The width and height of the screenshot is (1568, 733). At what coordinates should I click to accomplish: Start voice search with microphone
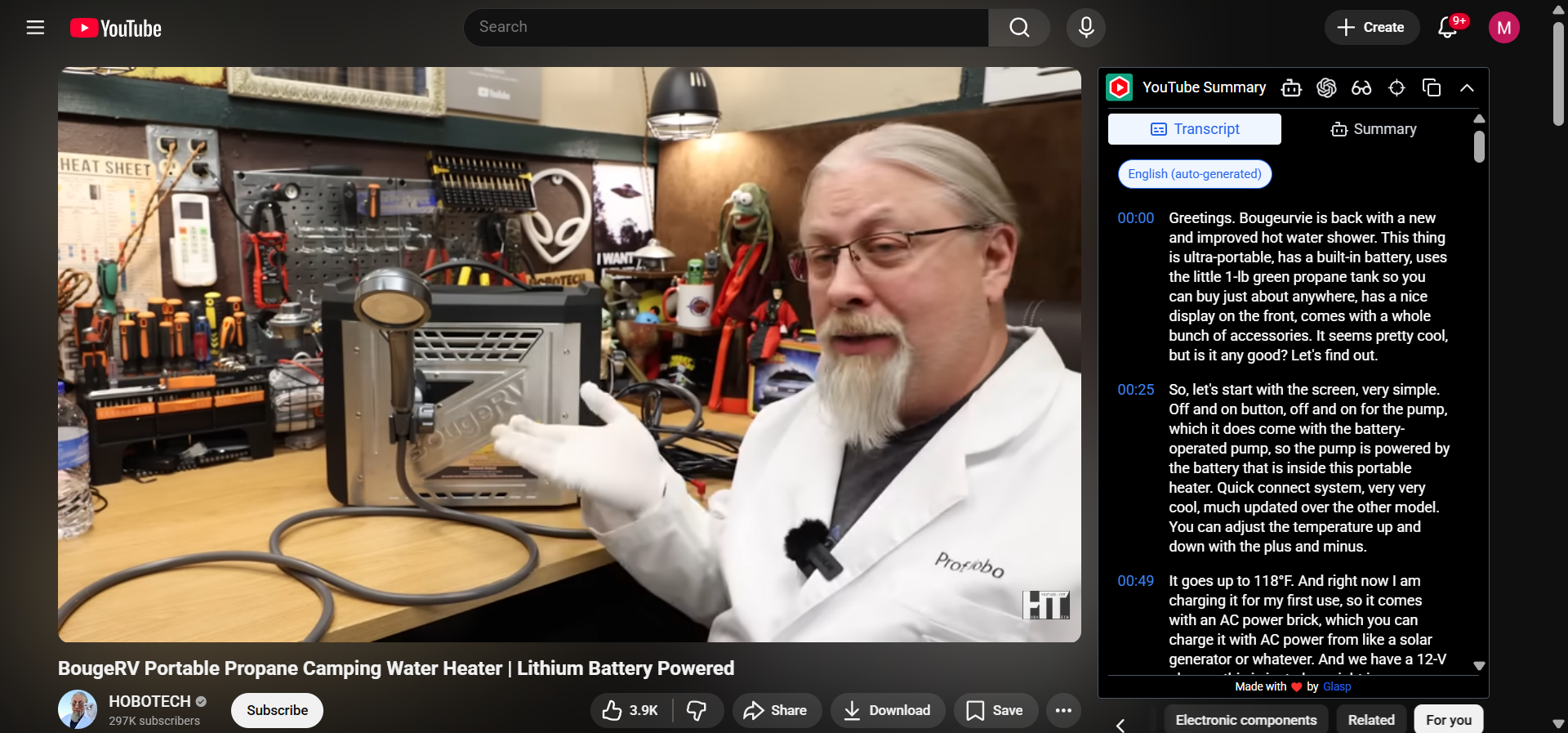1086,27
